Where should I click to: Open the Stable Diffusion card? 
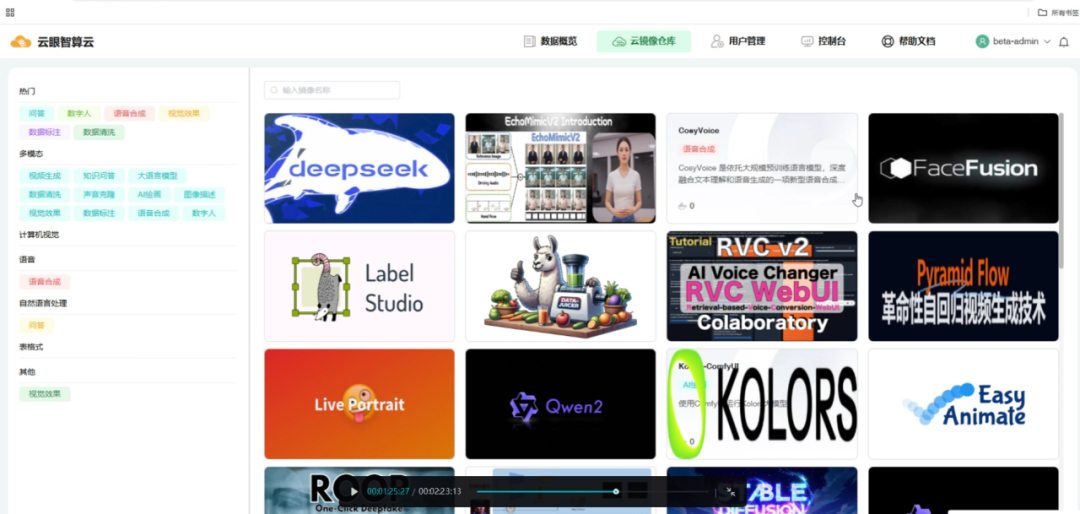coord(762,491)
